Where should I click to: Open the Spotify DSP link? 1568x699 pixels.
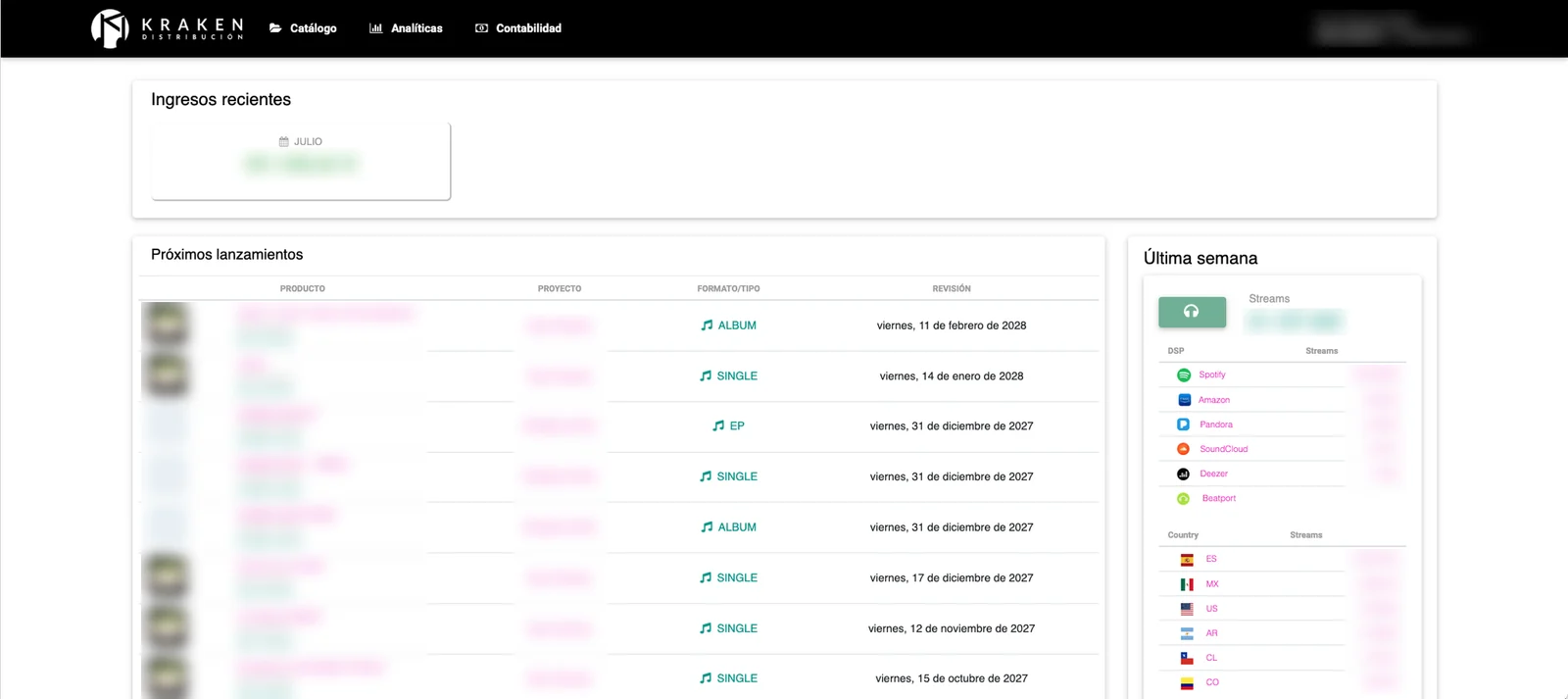1212,375
